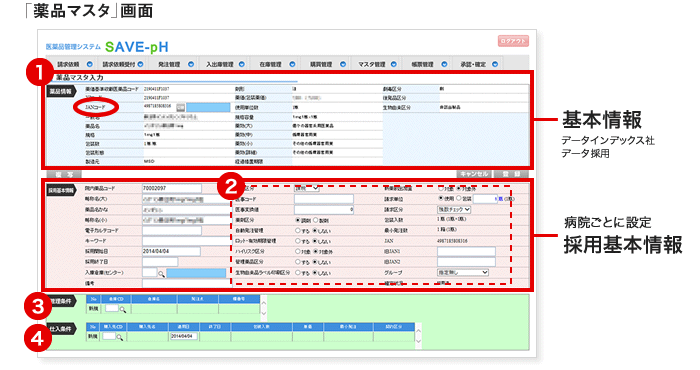
Task: Click the 登録 button
Action: tap(512, 175)
